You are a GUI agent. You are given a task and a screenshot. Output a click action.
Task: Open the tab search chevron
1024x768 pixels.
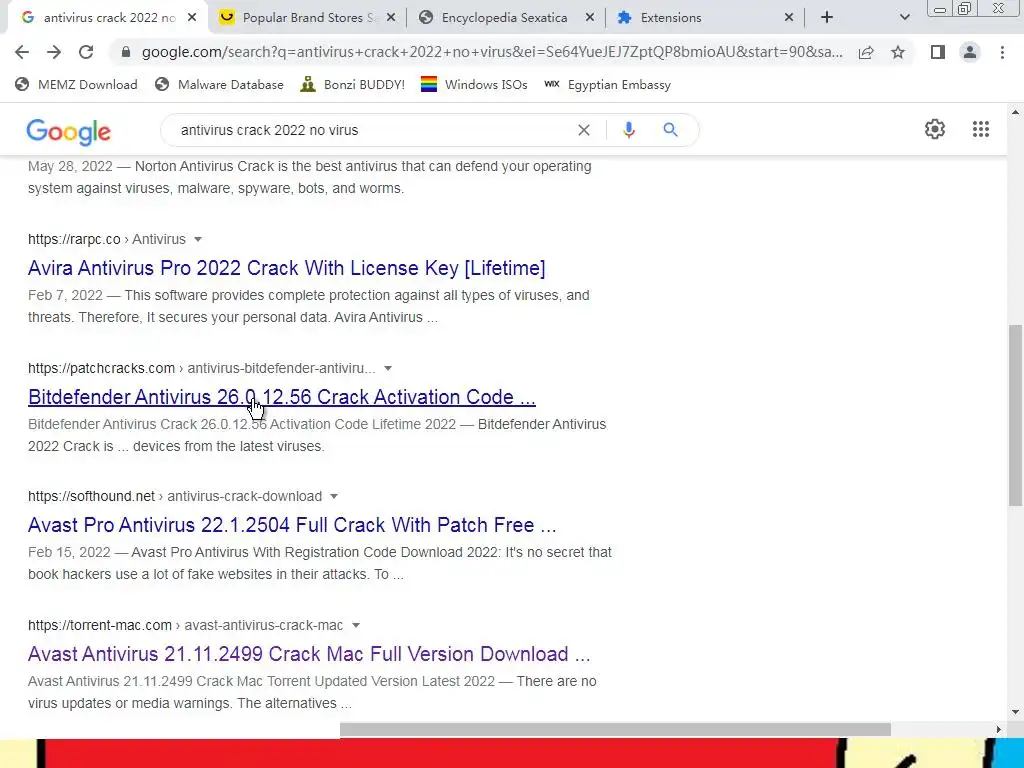click(904, 18)
